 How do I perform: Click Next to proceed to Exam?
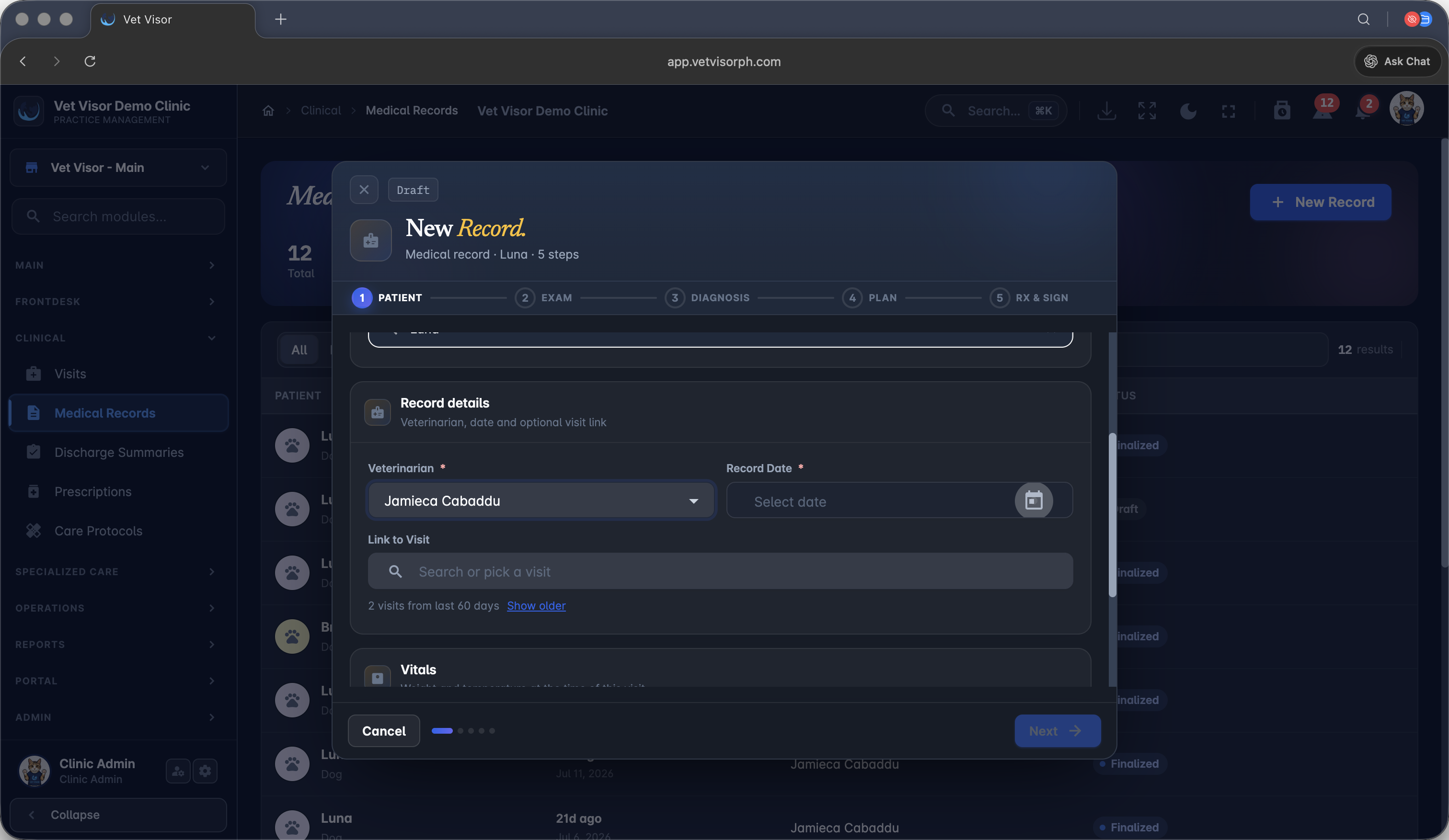[1058, 731]
